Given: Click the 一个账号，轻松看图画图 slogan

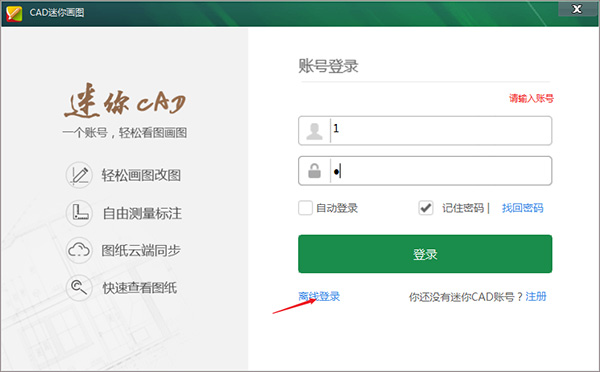Looking at the screenshot, I should coord(125,133).
